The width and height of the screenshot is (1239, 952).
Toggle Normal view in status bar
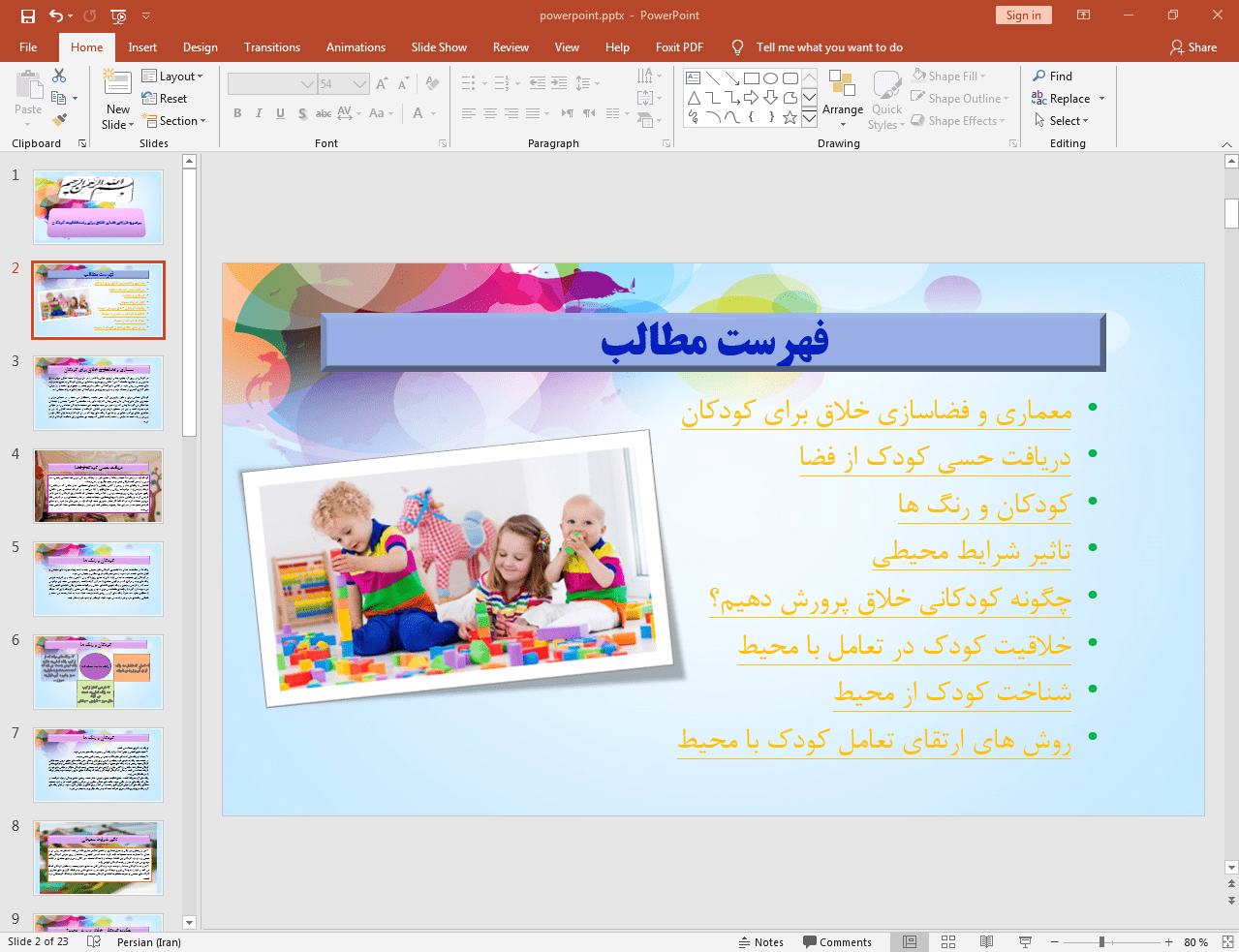click(x=910, y=941)
